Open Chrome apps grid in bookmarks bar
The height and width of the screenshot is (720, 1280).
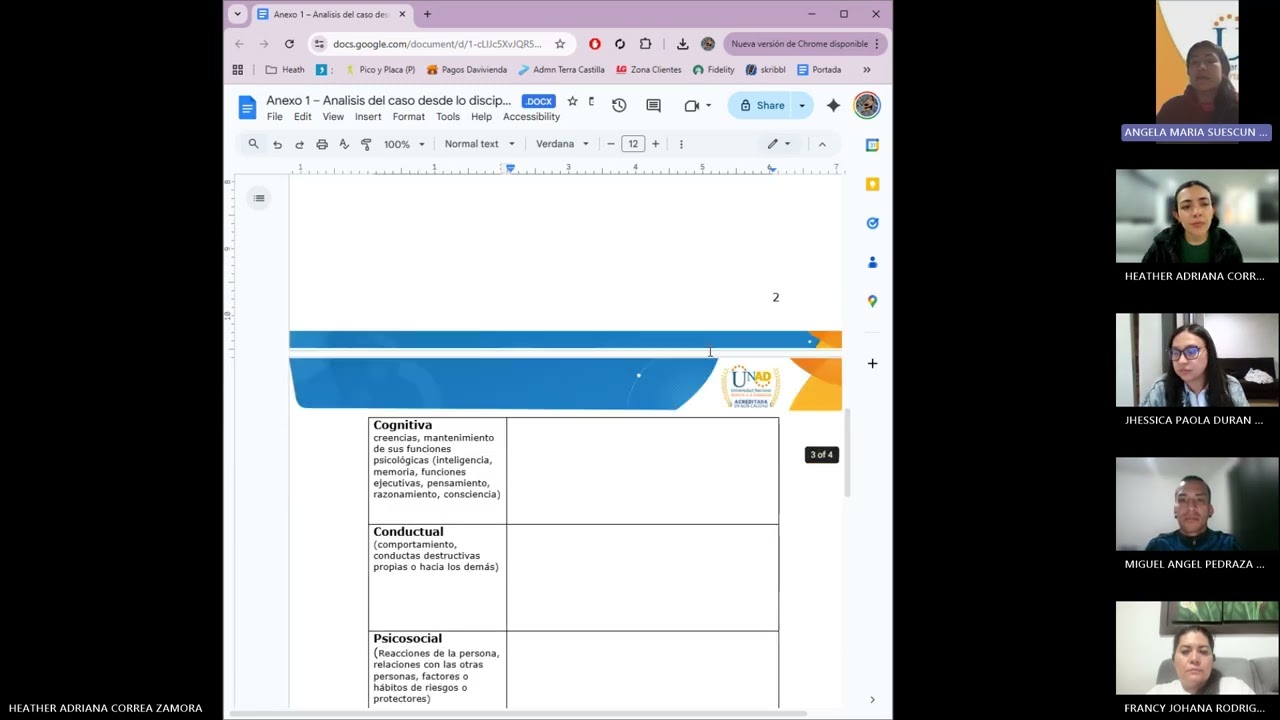tap(238, 70)
